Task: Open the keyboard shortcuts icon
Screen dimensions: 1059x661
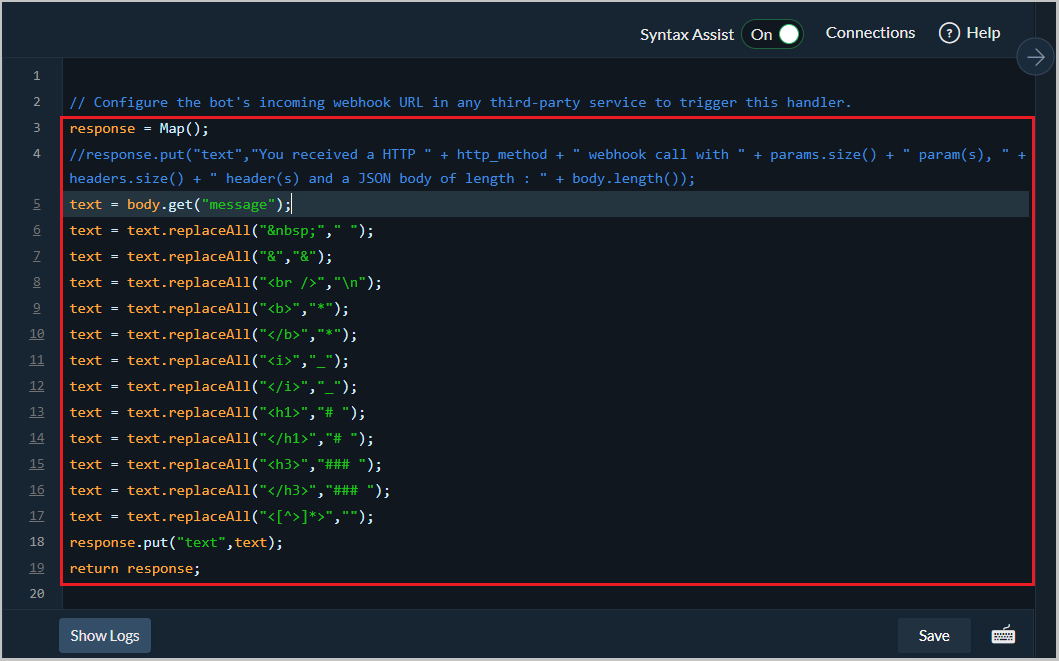Action: pyautogui.click(x=1003, y=635)
